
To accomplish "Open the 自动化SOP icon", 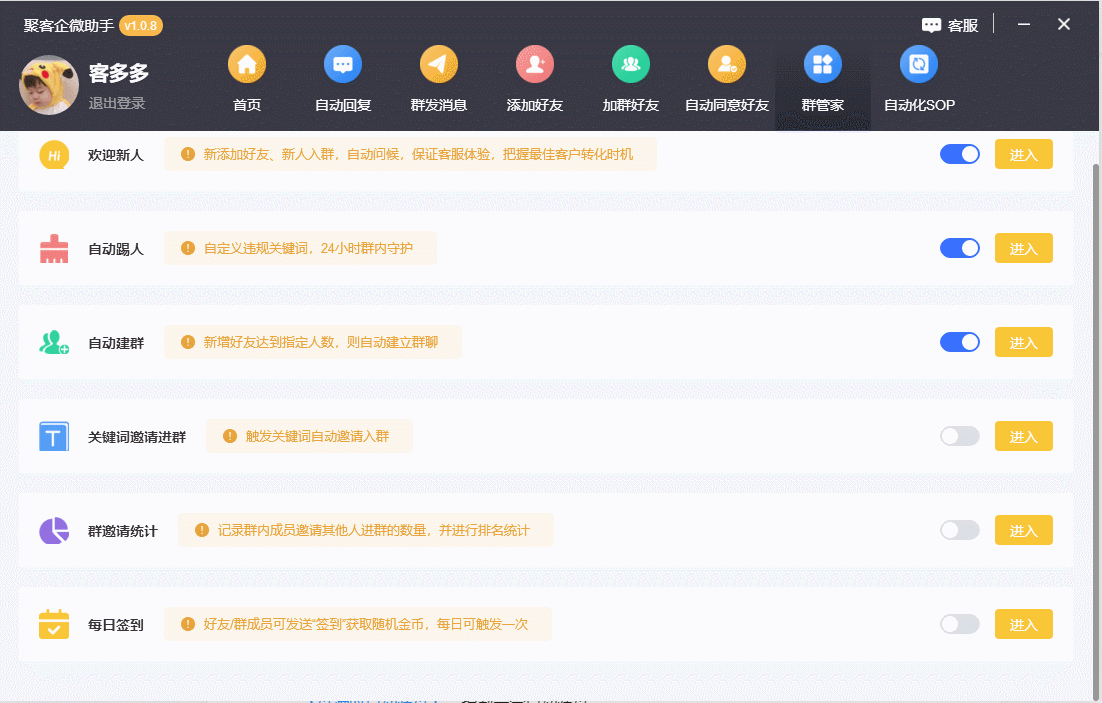I will click(919, 64).
